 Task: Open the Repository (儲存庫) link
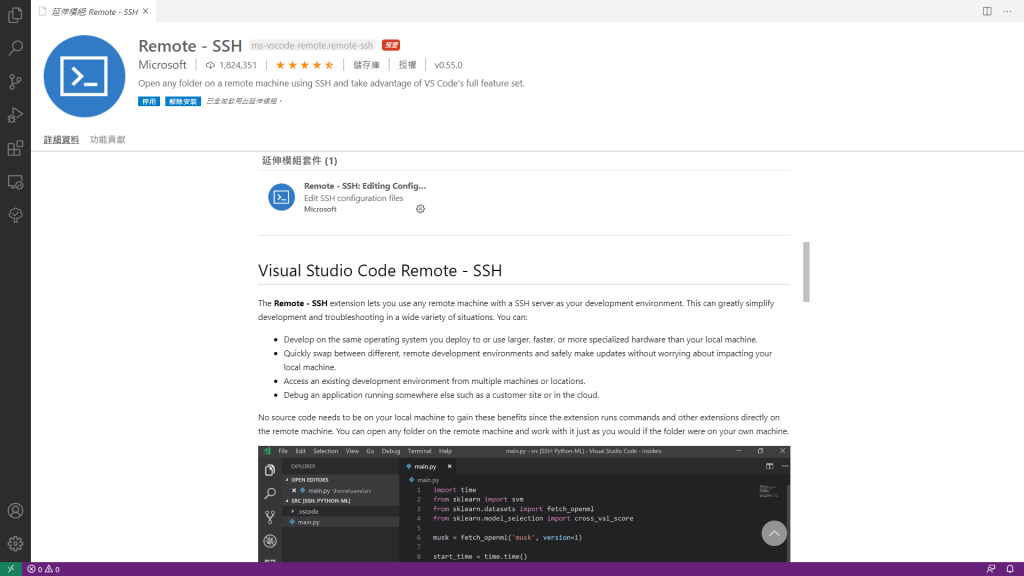coord(366,65)
